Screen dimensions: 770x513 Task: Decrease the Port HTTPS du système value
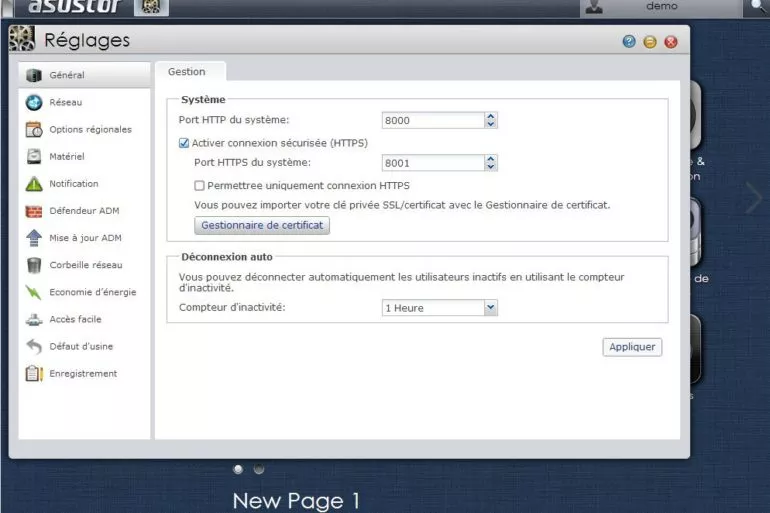pyautogui.click(x=490, y=167)
